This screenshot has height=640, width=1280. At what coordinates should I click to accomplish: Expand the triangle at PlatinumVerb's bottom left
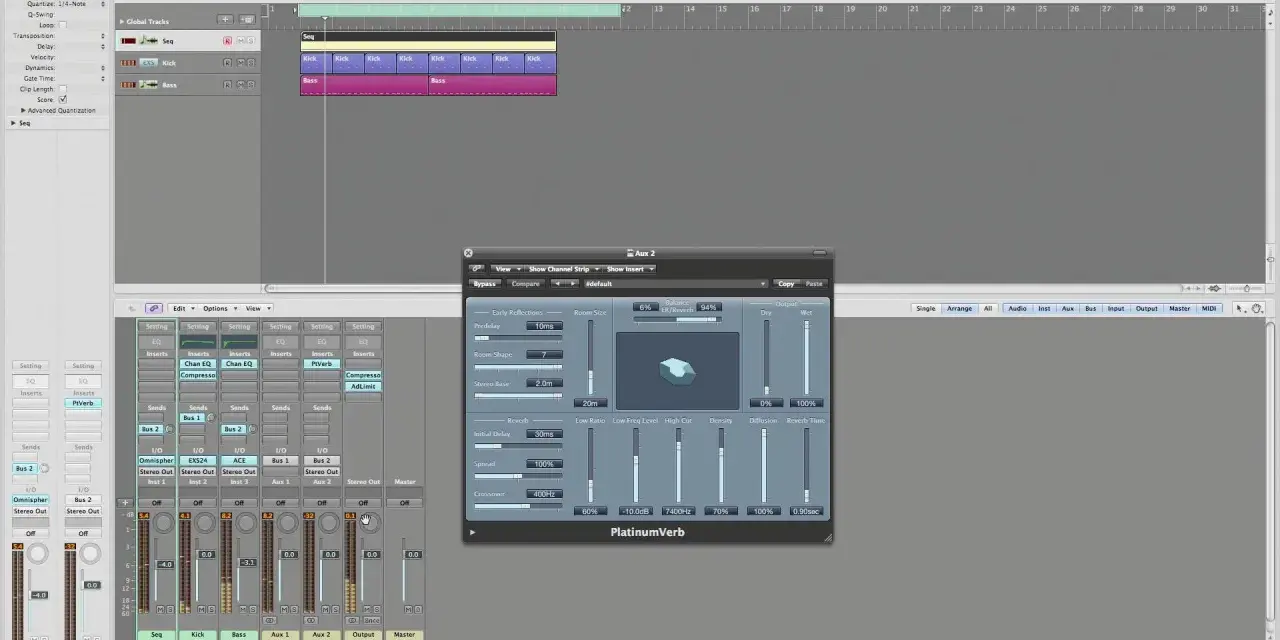(x=472, y=532)
